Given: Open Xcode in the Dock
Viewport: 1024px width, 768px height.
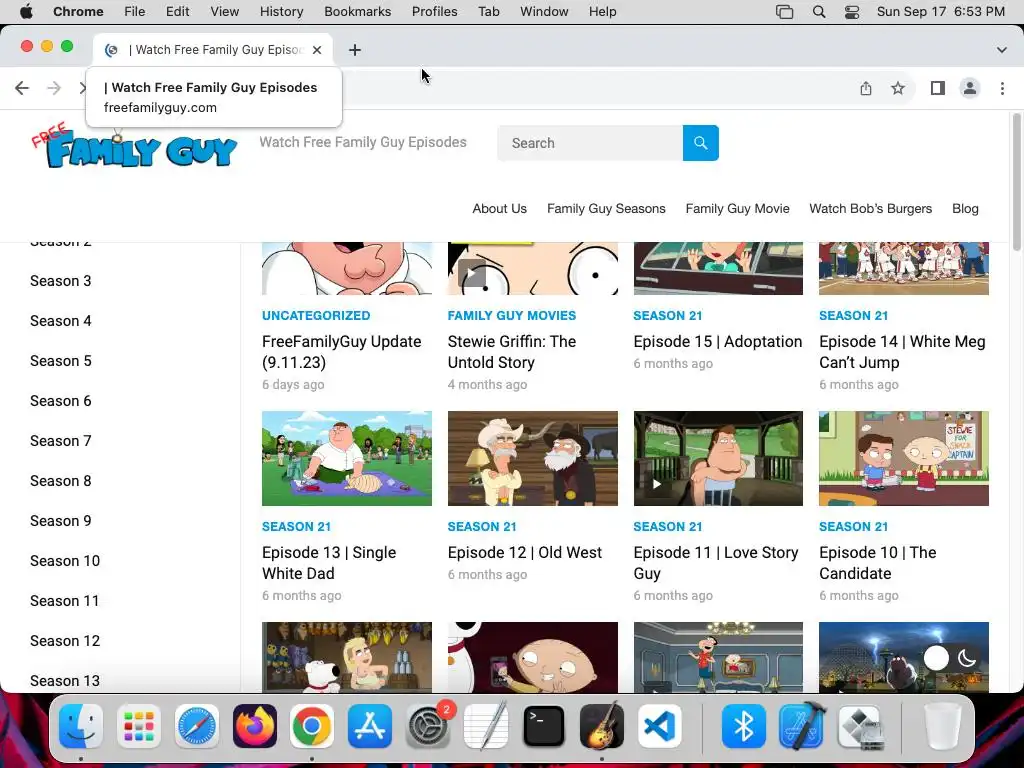Looking at the screenshot, I should (x=801, y=726).
